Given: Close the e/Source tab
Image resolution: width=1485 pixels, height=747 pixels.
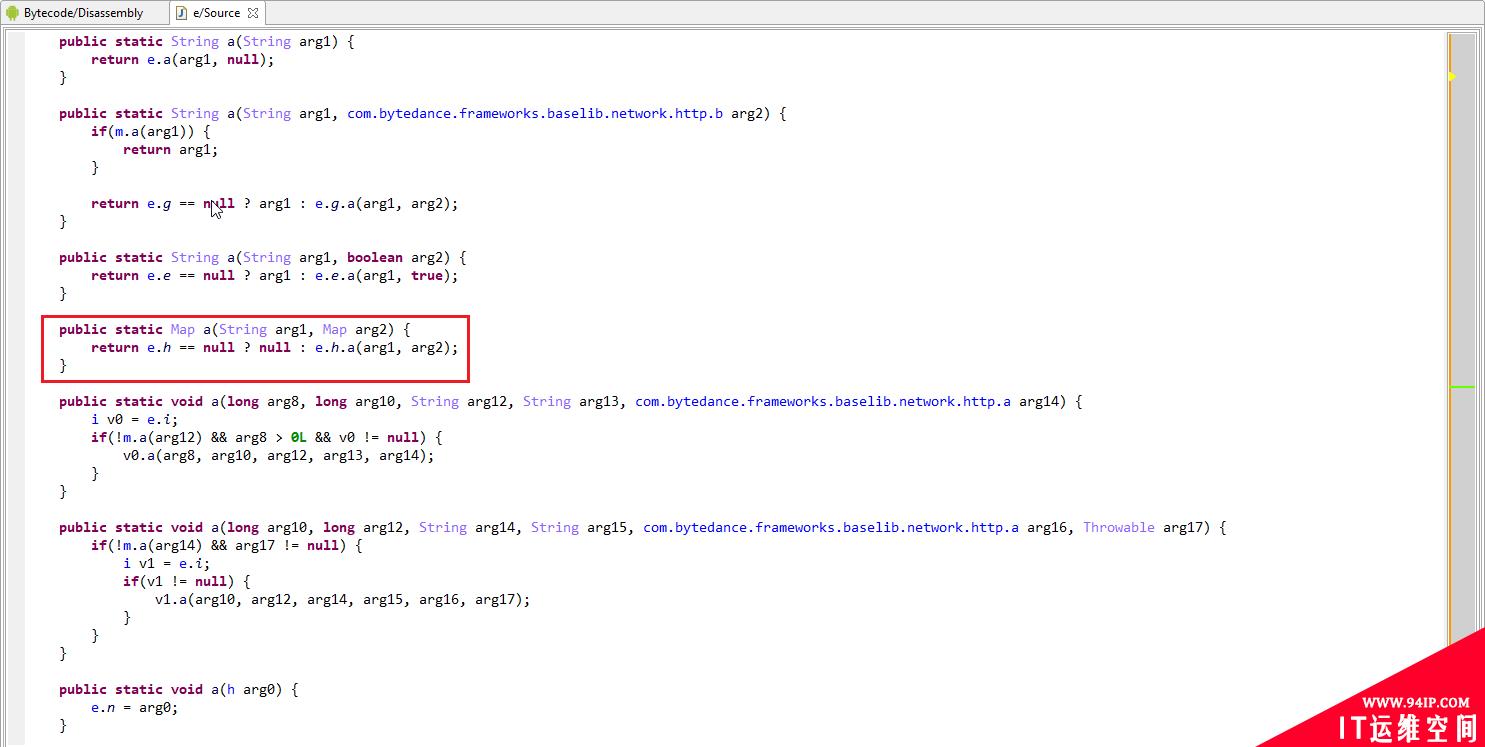Looking at the screenshot, I should click(253, 13).
